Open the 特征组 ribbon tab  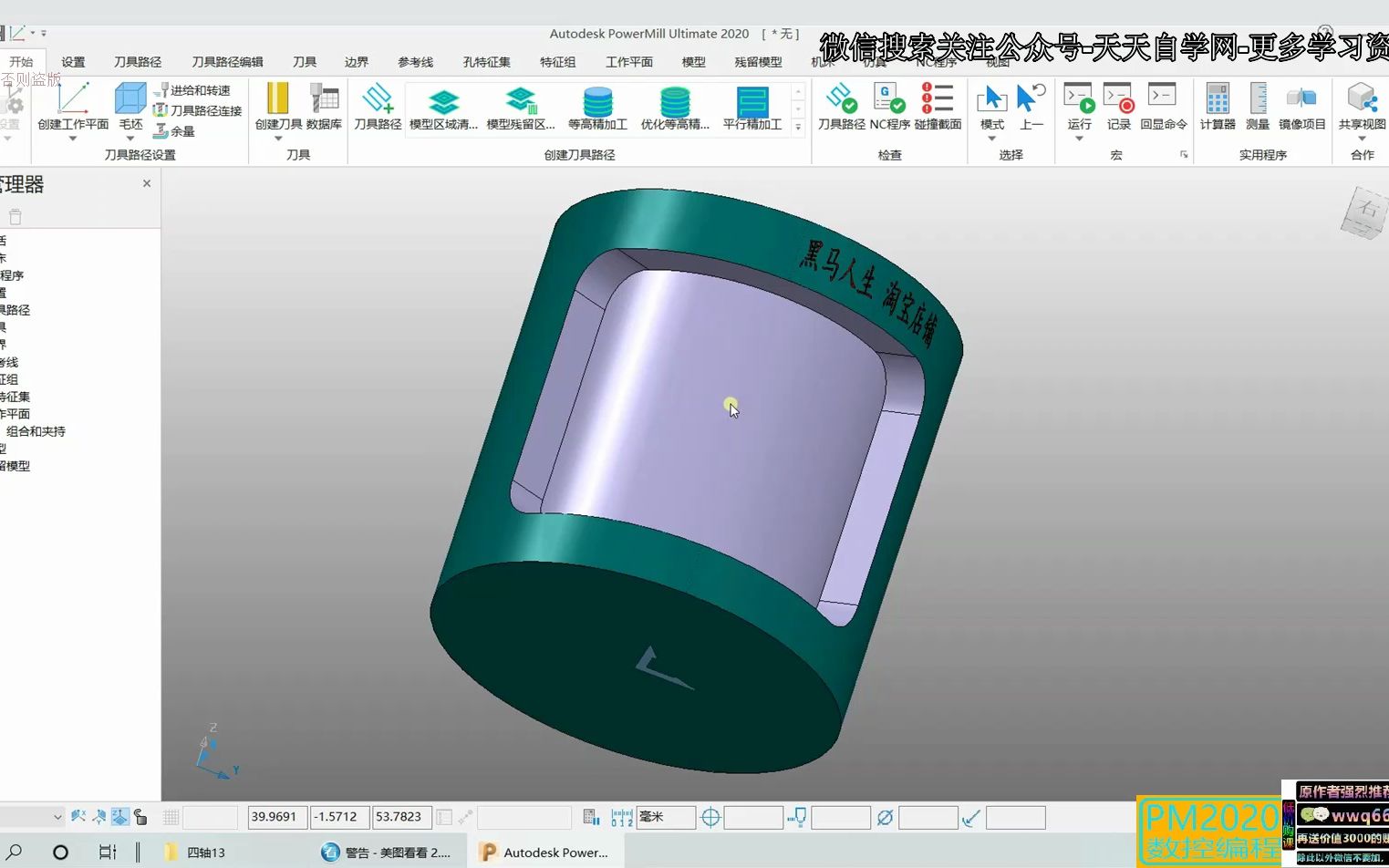pyautogui.click(x=557, y=62)
